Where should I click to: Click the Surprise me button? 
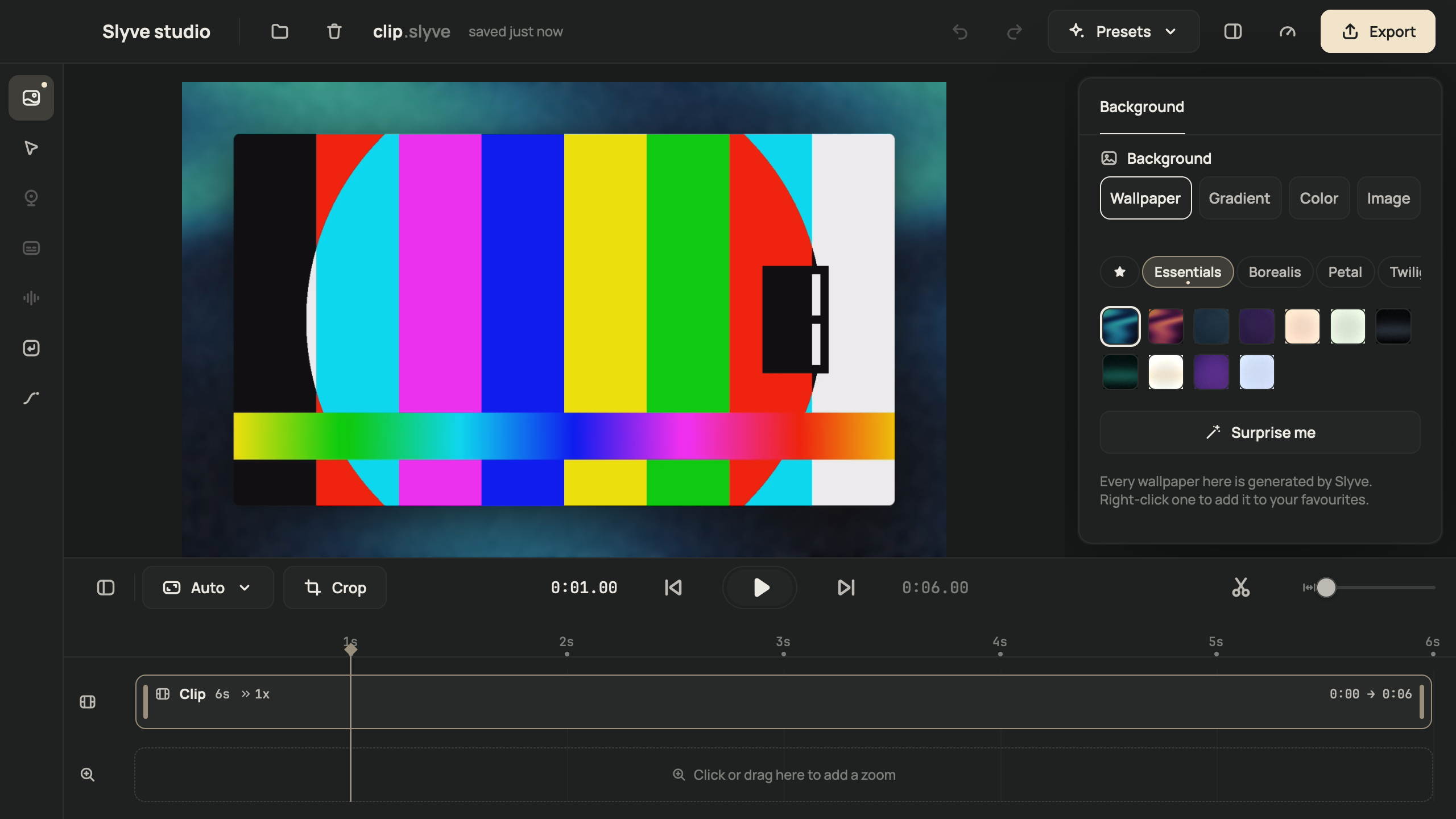click(x=1260, y=432)
